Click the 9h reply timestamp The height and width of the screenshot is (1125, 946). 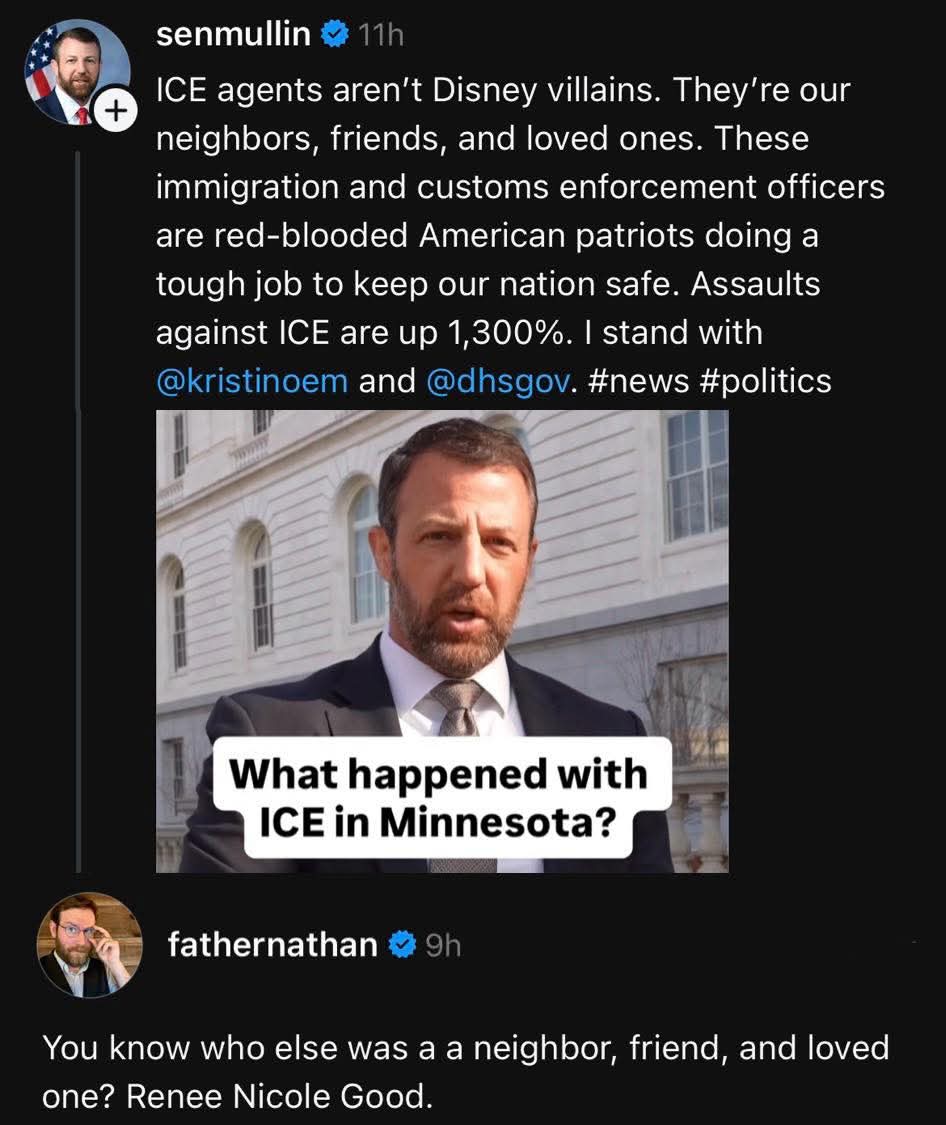click(443, 944)
